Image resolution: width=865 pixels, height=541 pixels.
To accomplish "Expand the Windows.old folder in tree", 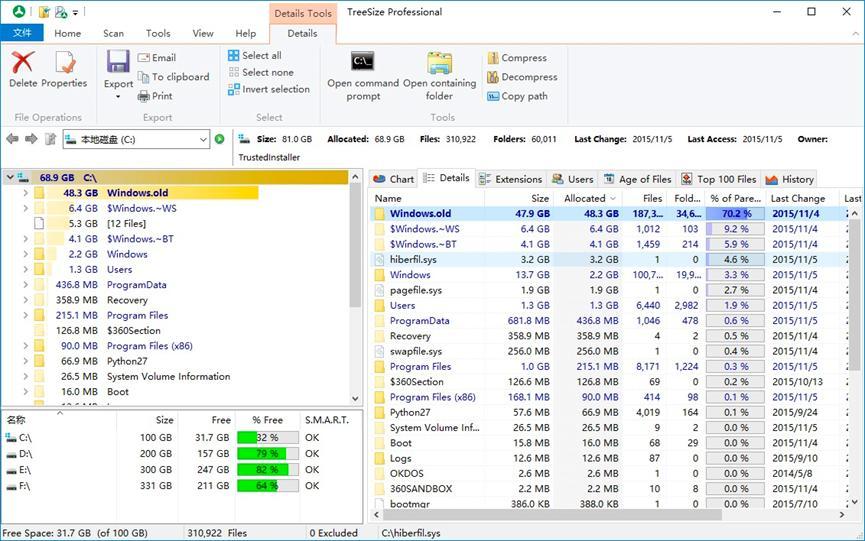I will tap(25, 193).
